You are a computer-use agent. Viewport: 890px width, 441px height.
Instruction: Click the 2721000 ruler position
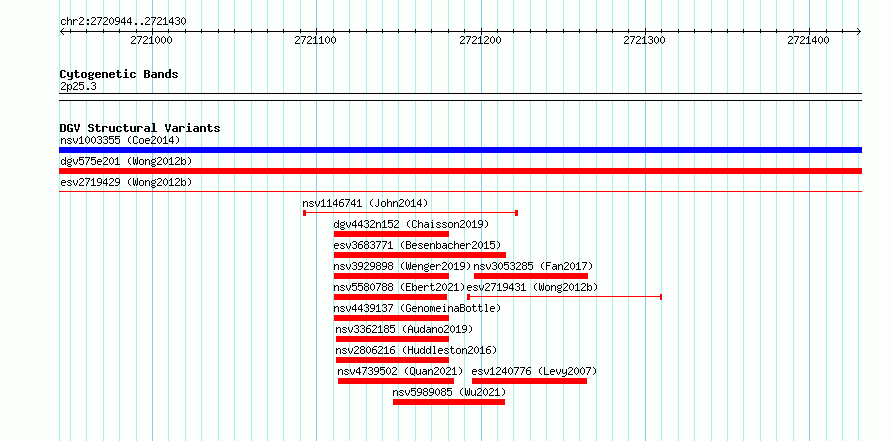pos(152,40)
